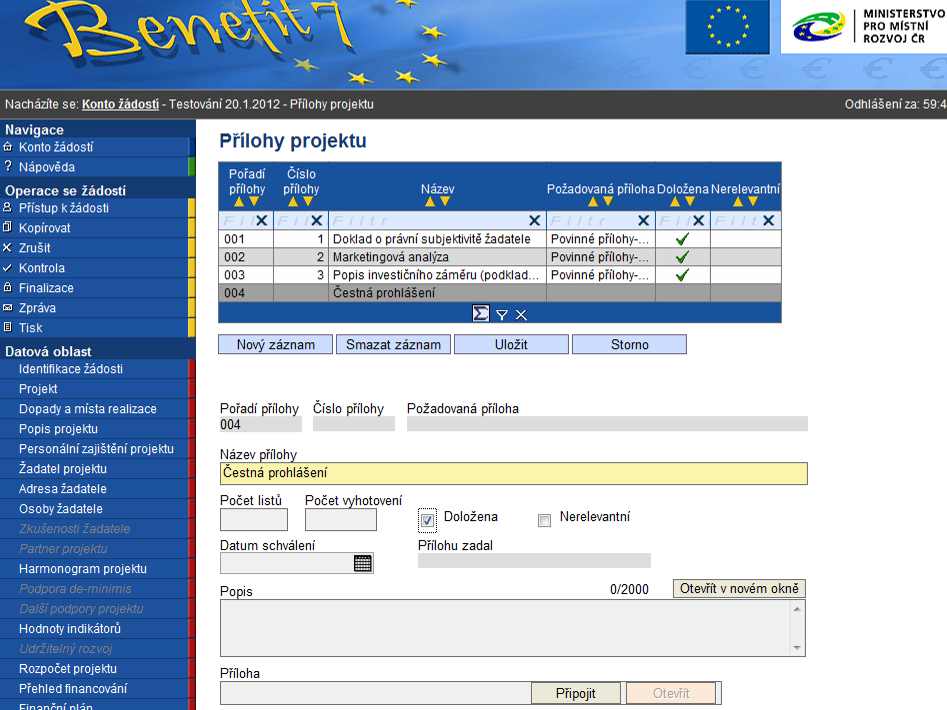Click the question mark icon beside Nápověda
This screenshot has height=710, width=947.
8,166
